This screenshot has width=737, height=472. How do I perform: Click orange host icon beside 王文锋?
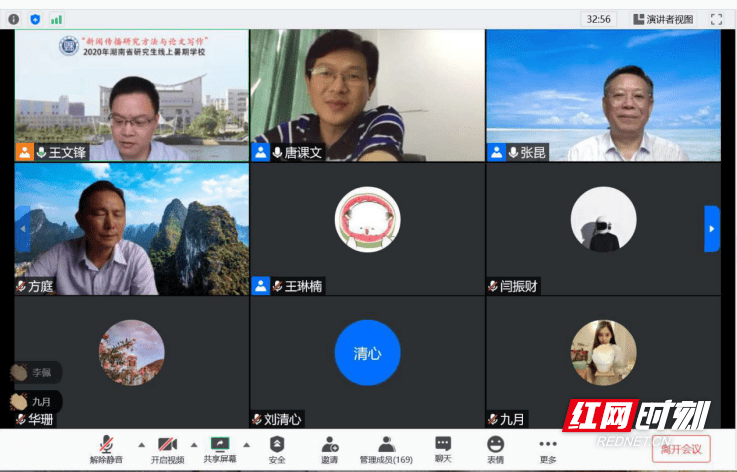[24, 152]
